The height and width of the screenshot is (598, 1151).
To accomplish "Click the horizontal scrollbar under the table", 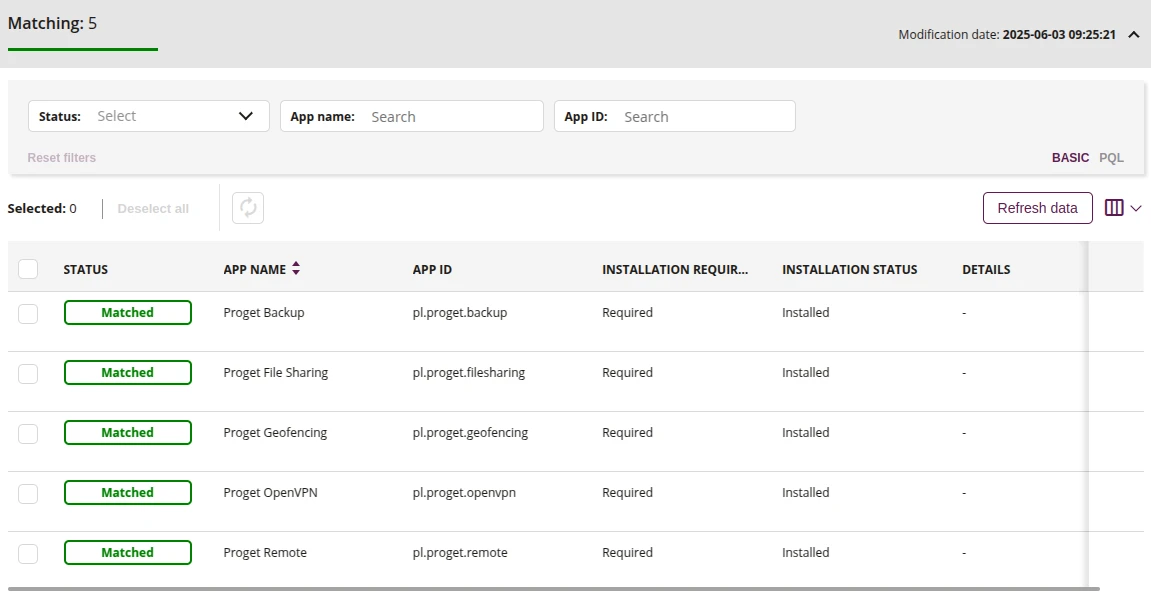I will click(x=553, y=588).
